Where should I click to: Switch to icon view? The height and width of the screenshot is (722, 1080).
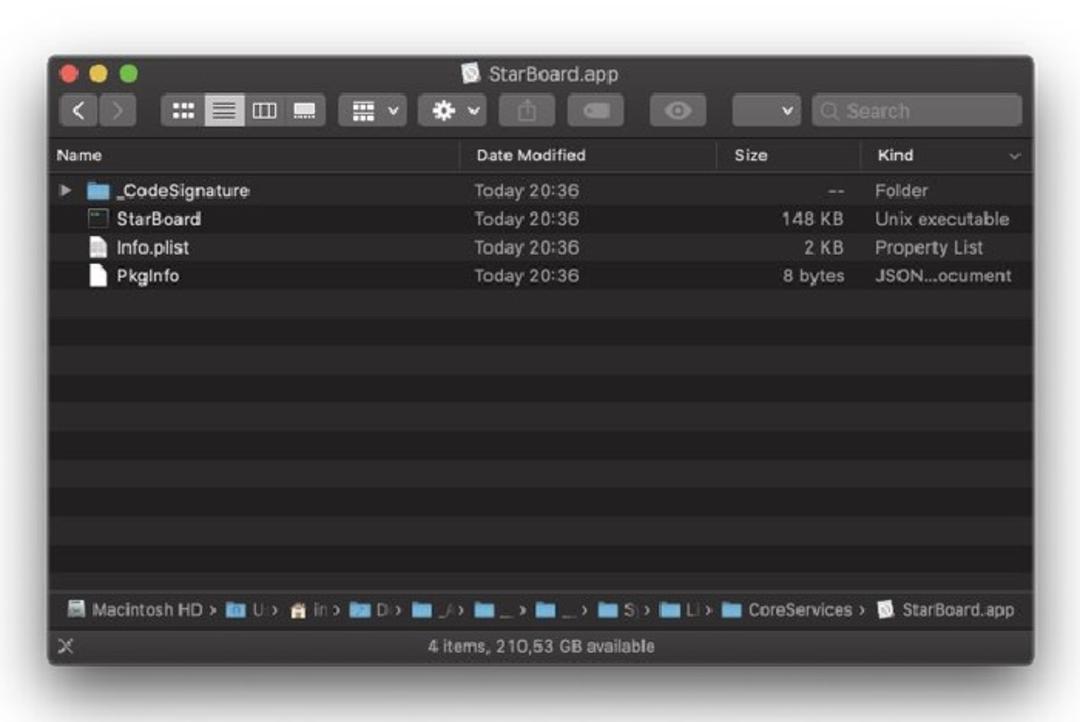click(x=183, y=111)
